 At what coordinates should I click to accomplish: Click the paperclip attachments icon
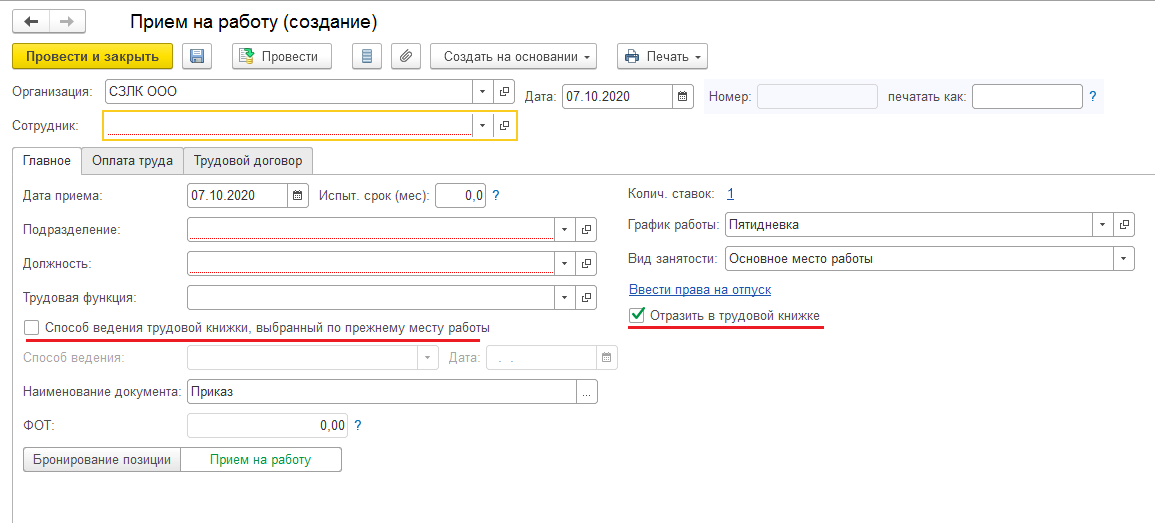pyautogui.click(x=405, y=57)
